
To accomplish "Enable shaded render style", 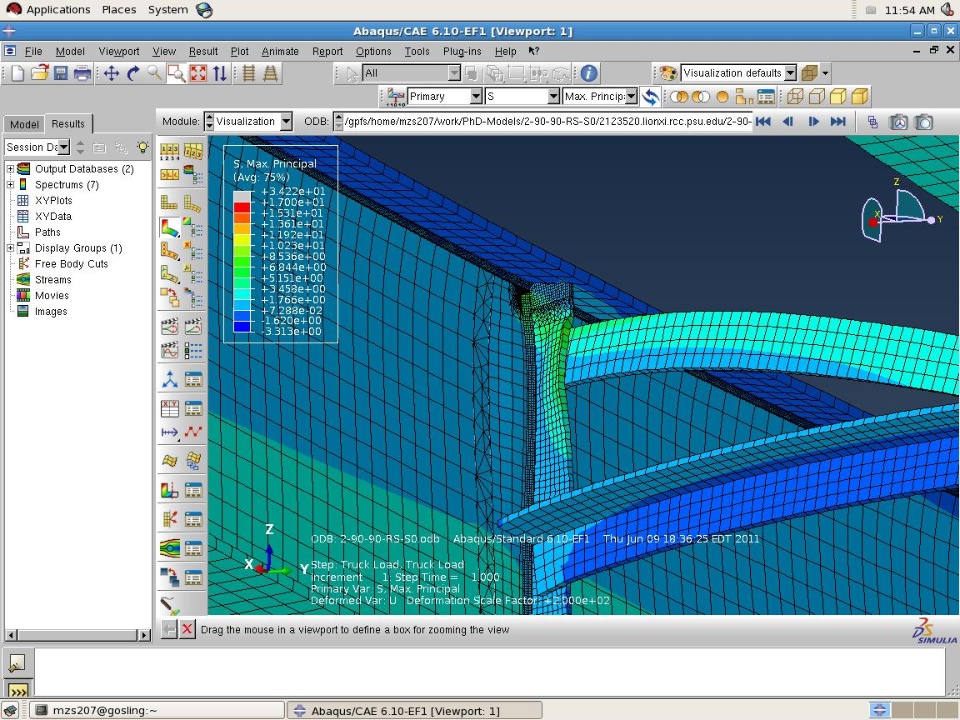I will [x=858, y=97].
